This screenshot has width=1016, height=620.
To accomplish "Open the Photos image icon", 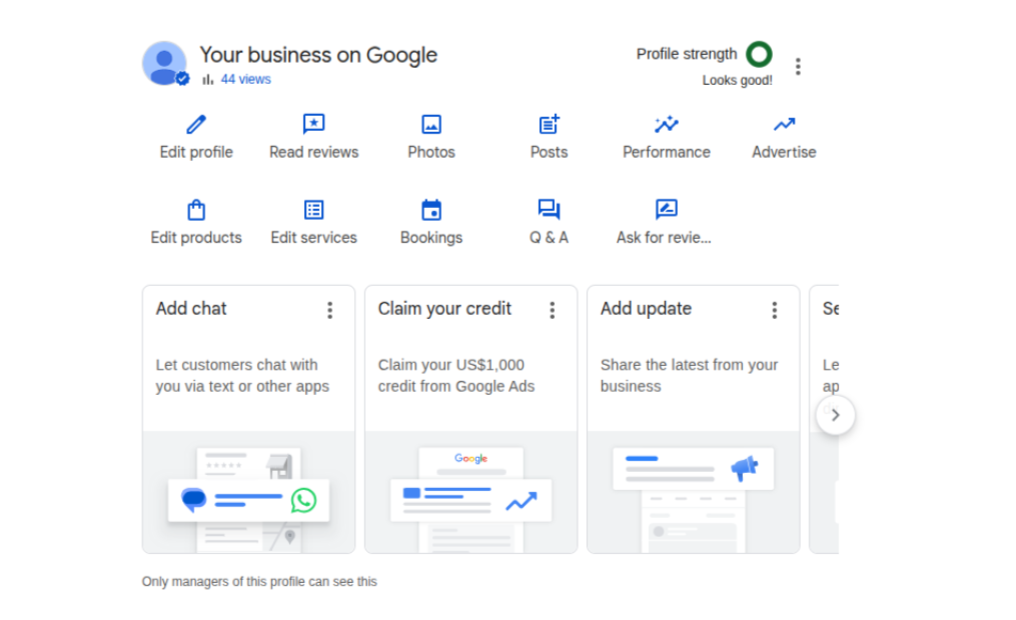I will (432, 124).
